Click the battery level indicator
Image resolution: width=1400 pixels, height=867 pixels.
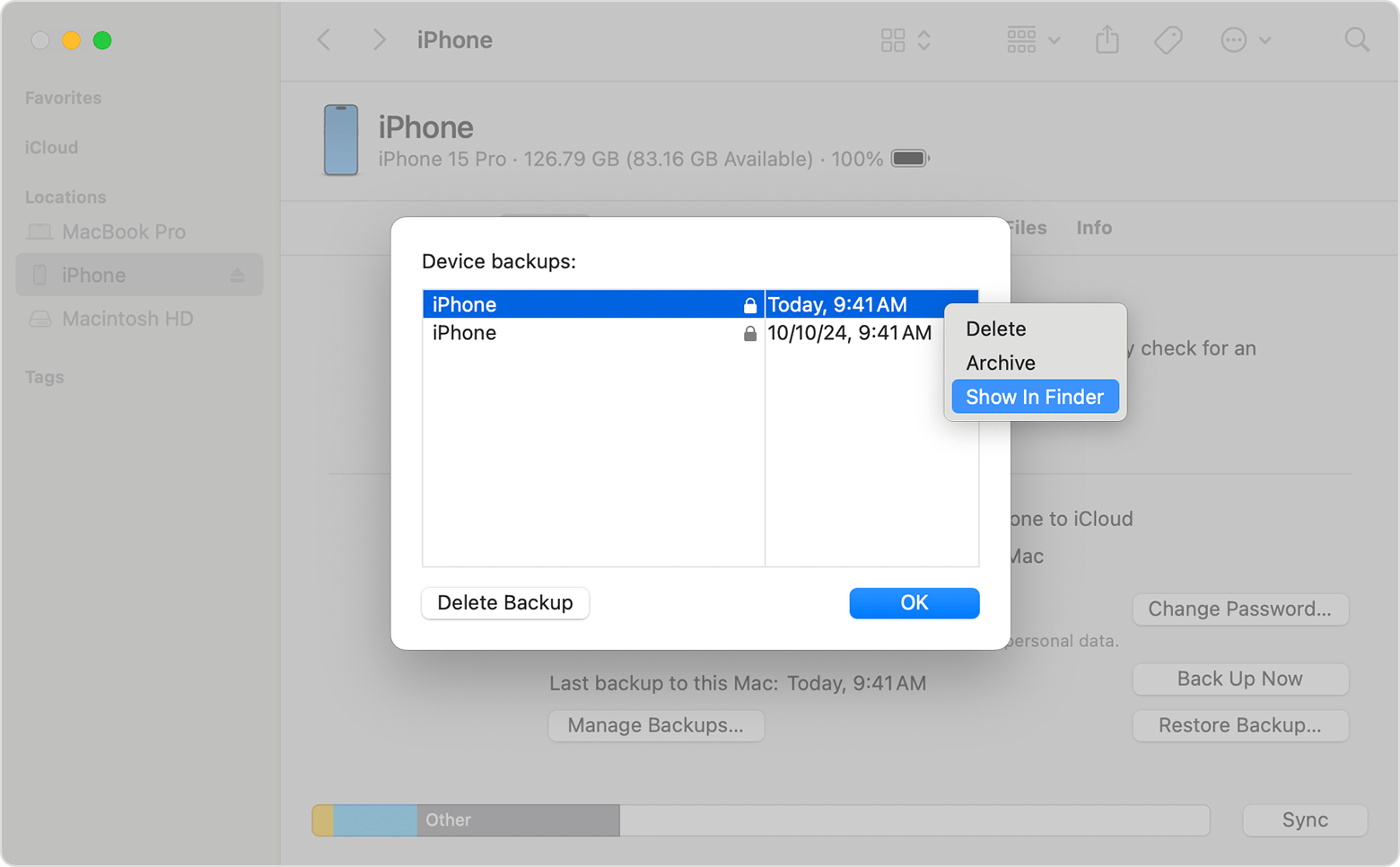(910, 159)
